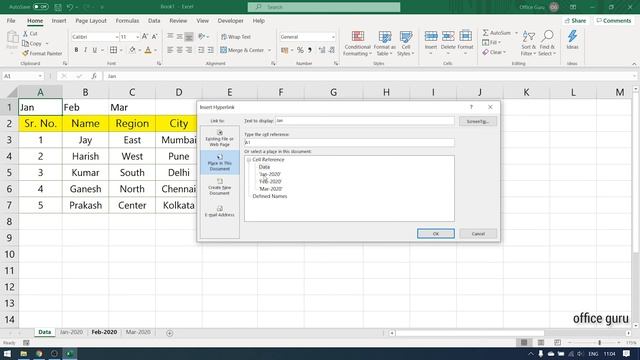This screenshot has width=640, height=360.
Task: Open the number format dropdown
Action: [x=333, y=37]
